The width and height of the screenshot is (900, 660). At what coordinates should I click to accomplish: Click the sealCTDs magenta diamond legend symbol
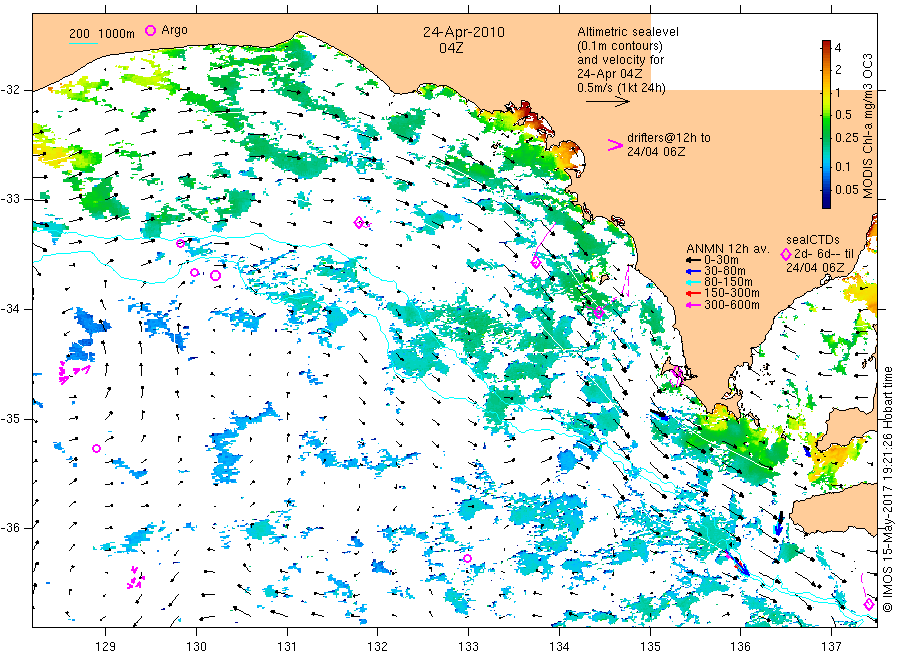click(x=786, y=254)
